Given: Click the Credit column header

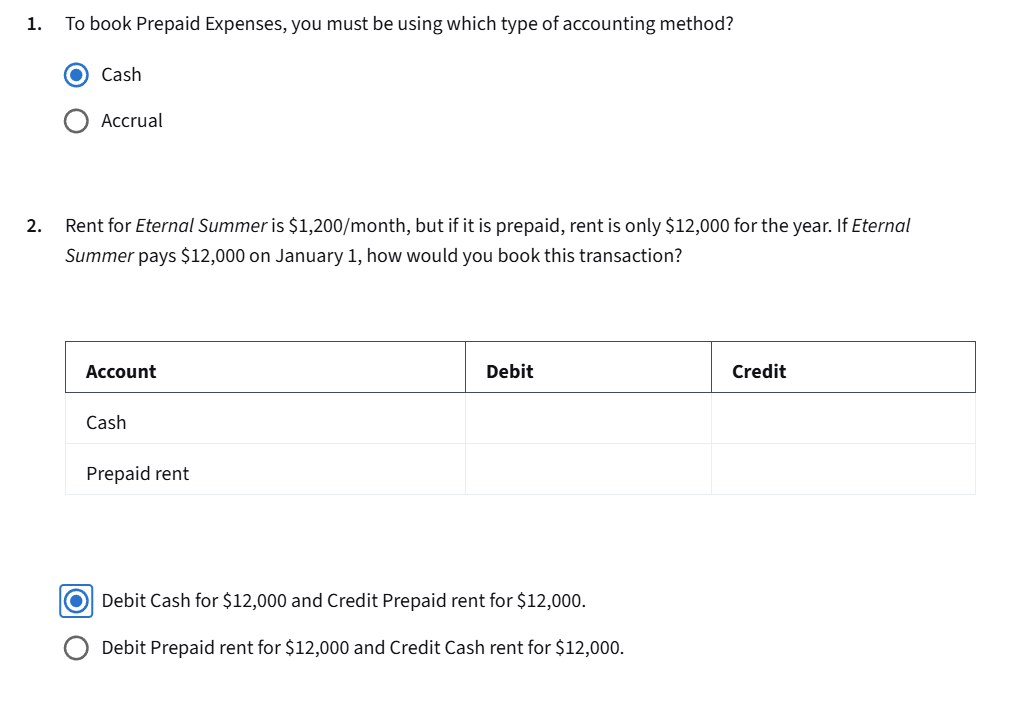Looking at the screenshot, I should [x=758, y=370].
